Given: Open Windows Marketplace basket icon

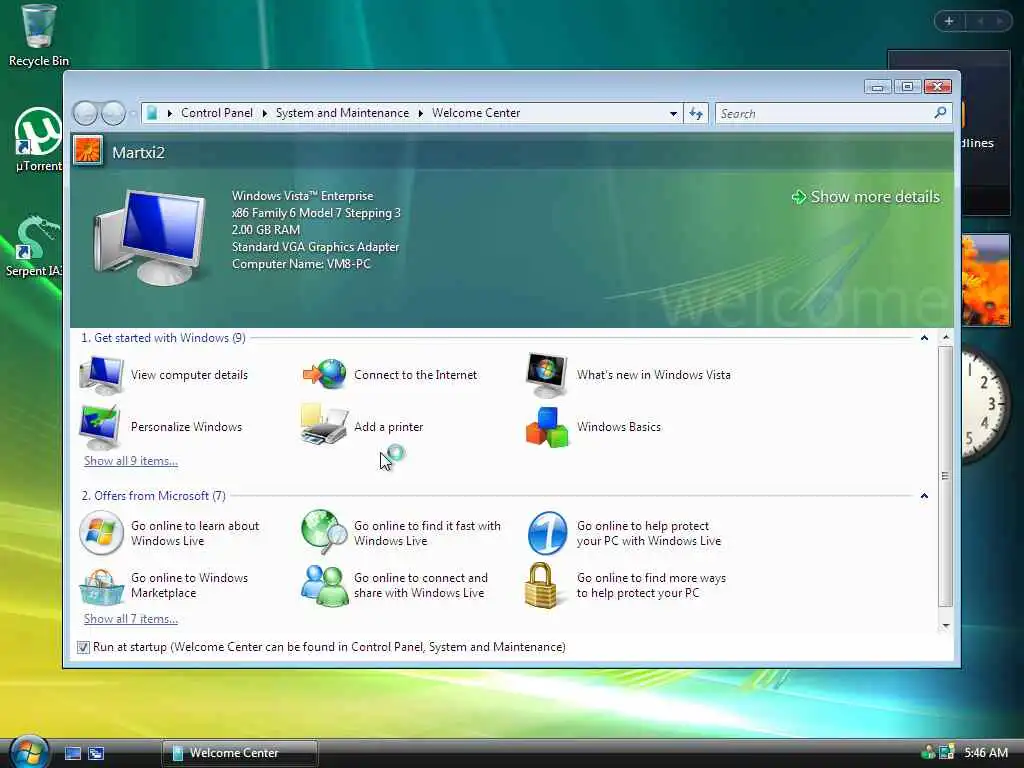Looking at the screenshot, I should point(101,586).
